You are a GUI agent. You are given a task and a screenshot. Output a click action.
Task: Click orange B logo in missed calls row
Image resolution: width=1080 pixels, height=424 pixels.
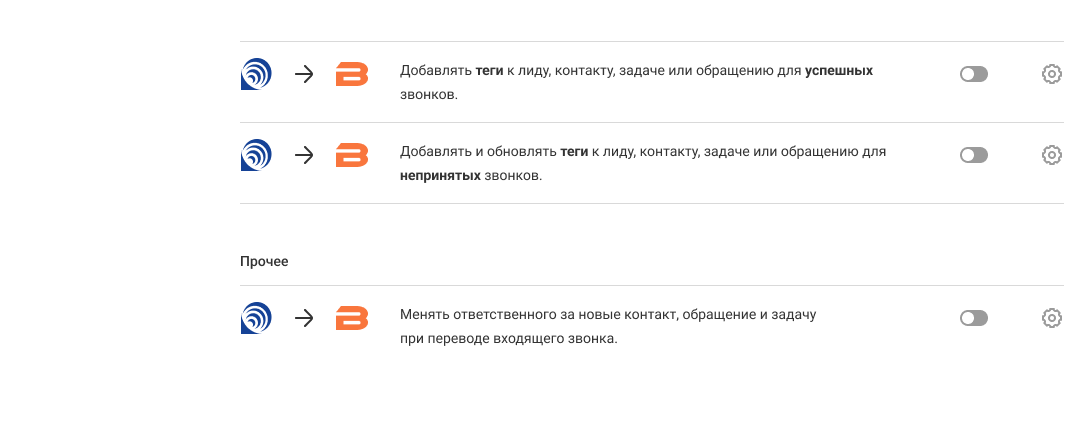[x=352, y=155]
